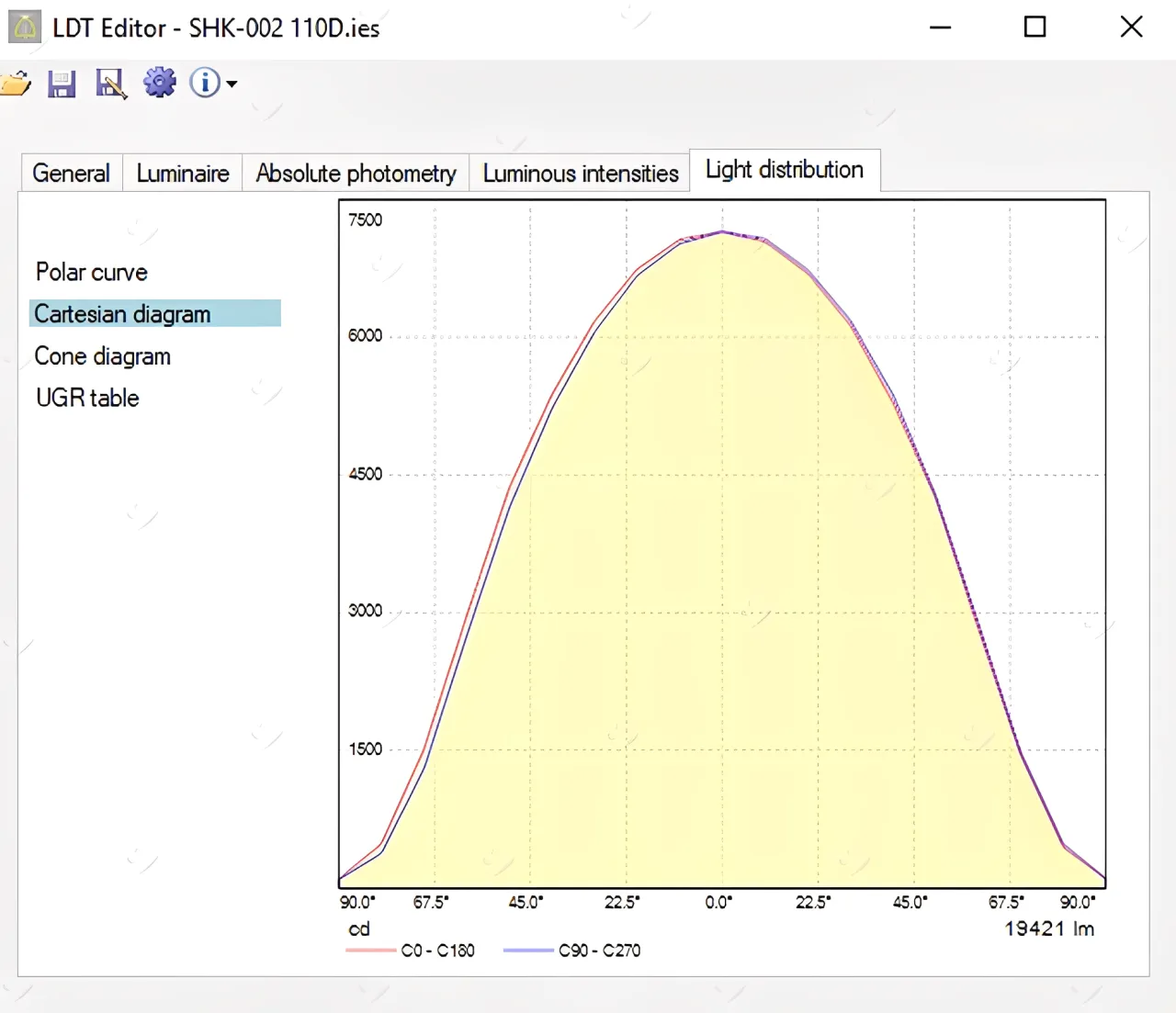The image size is (1176, 1013).
Task: Click the LDT Editor app icon in title bar
Action: (x=25, y=28)
